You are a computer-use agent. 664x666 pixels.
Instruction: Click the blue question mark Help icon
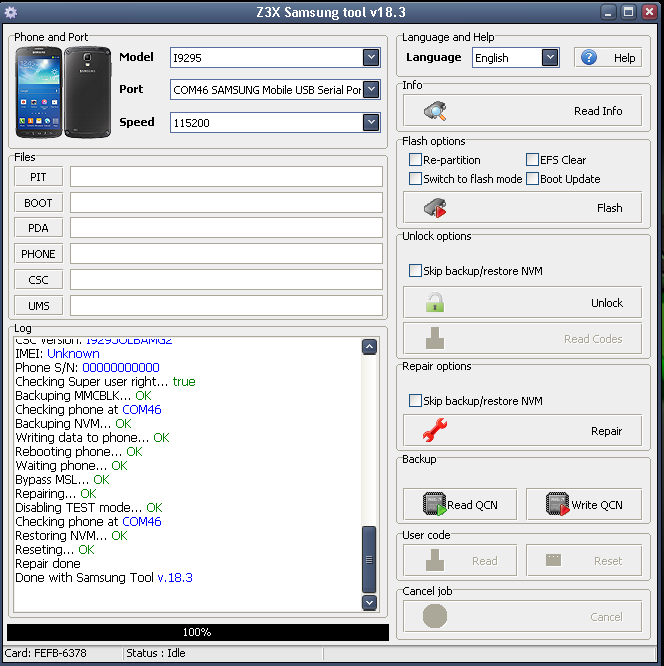[x=589, y=58]
